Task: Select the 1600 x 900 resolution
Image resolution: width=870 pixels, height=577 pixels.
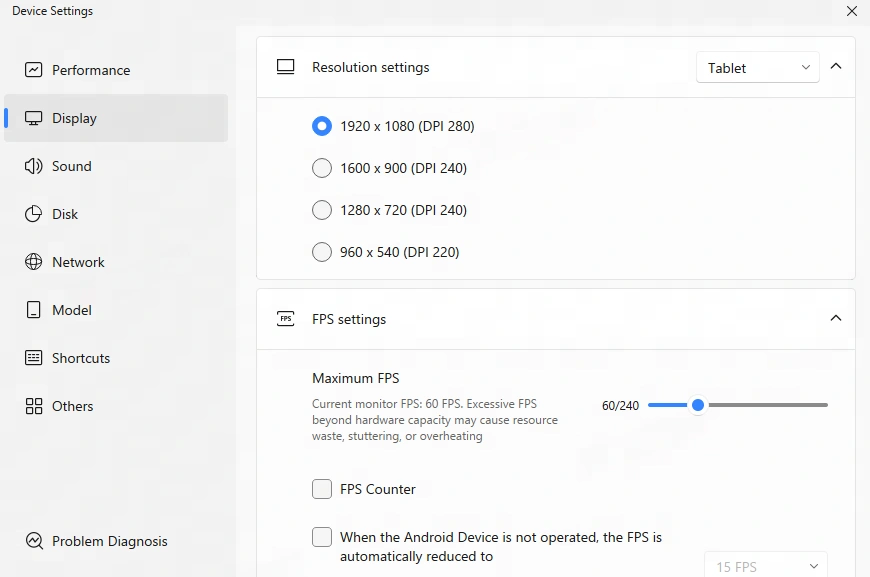Action: pos(322,168)
